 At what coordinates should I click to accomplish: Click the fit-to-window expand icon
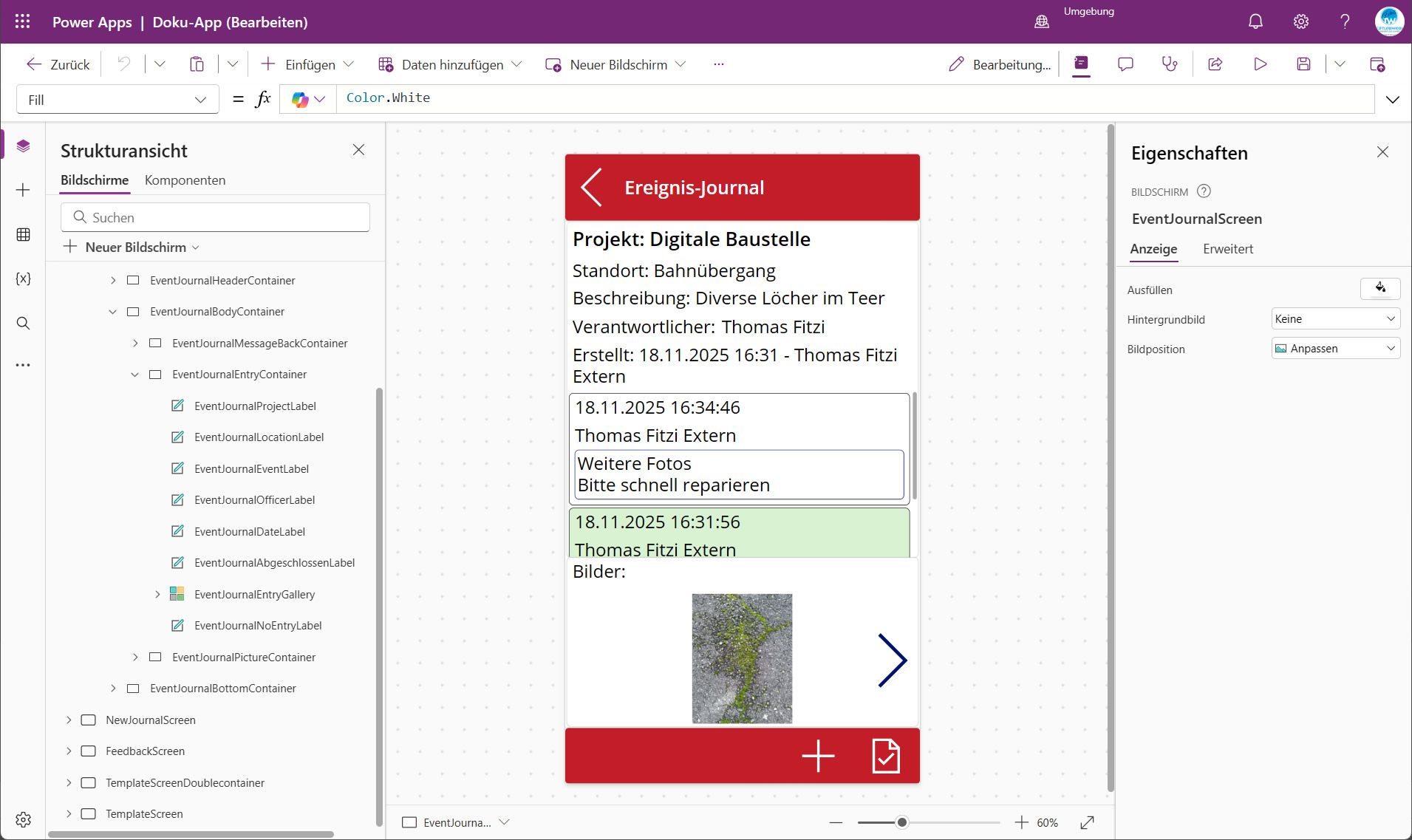1087,822
